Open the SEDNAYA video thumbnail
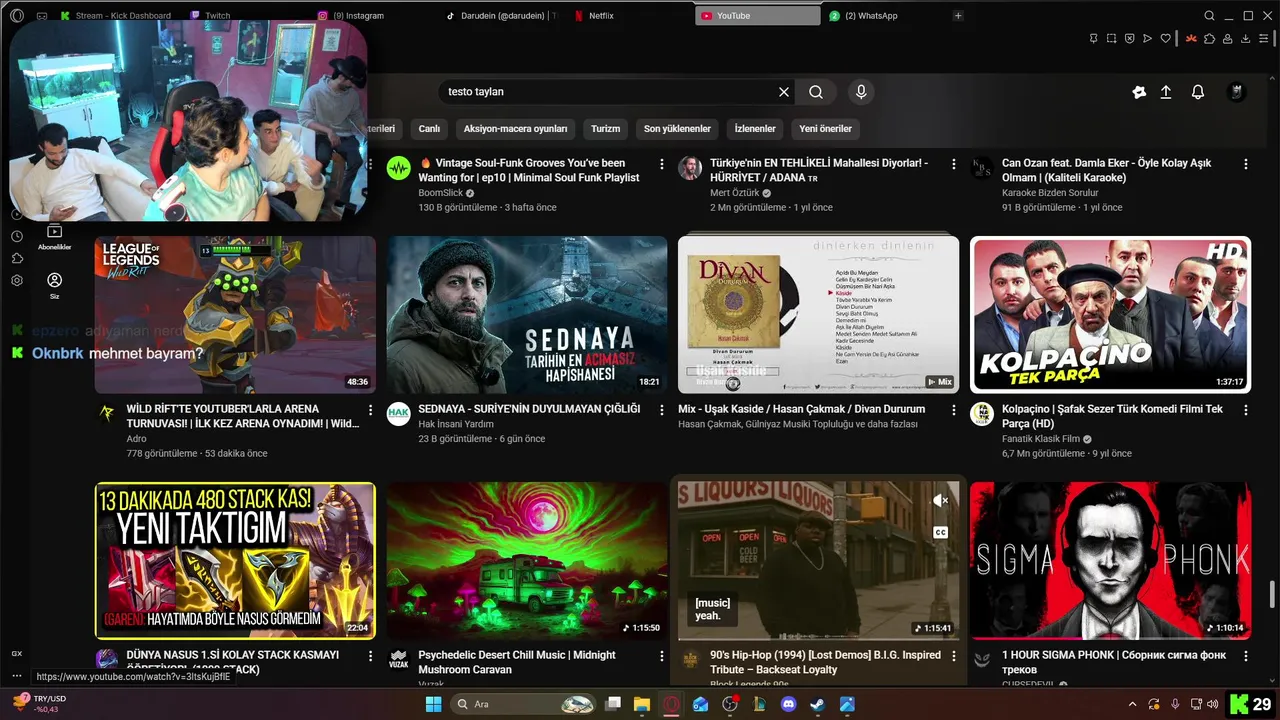The height and width of the screenshot is (720, 1280). click(527, 315)
